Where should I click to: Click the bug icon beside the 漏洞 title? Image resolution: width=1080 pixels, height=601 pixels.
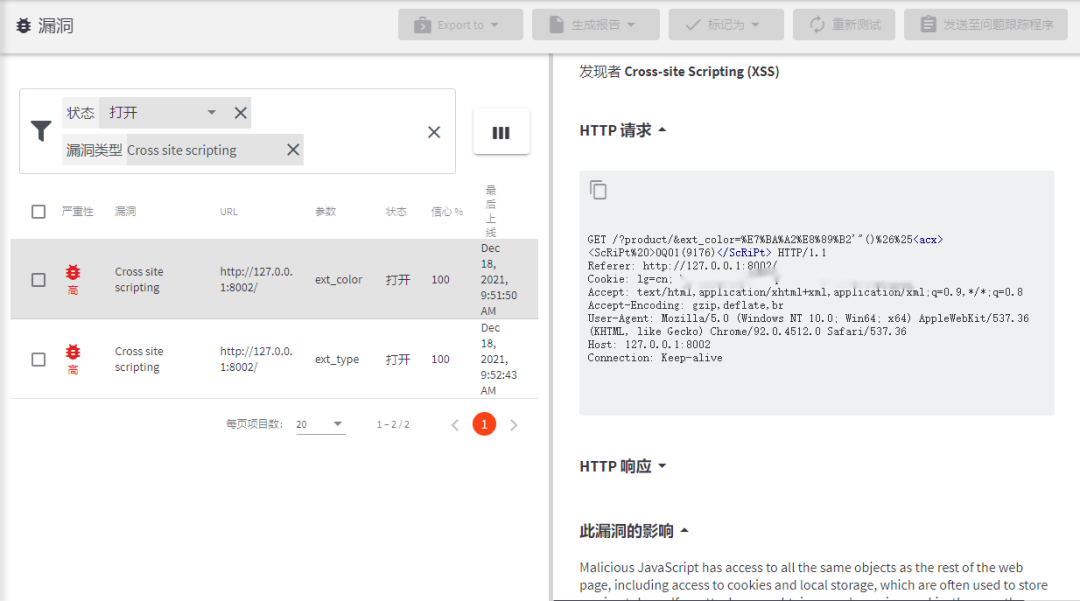pos(23,25)
